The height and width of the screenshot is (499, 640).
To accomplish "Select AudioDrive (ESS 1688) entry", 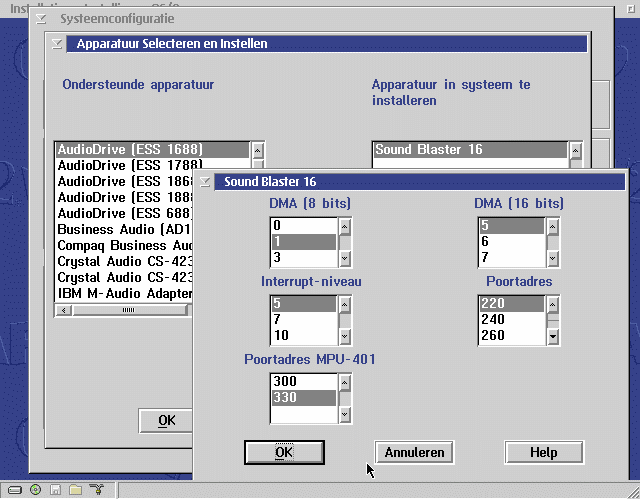I will (152, 150).
